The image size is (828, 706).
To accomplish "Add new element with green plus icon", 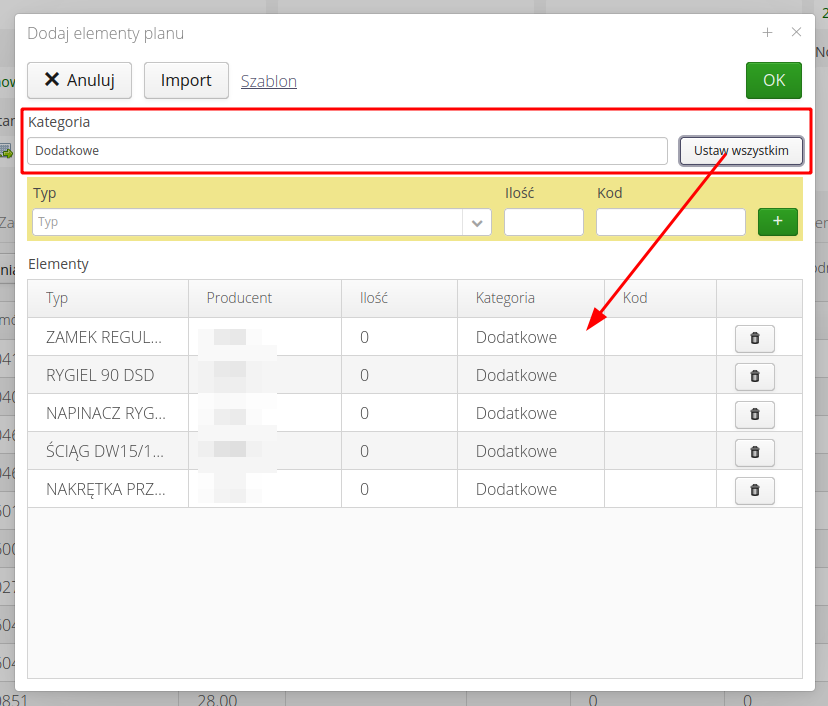I will point(777,221).
